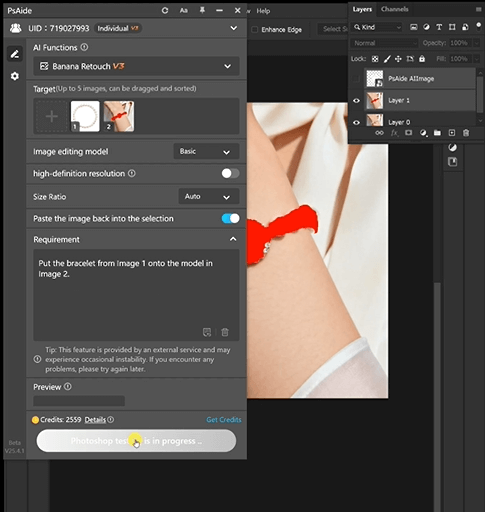
Task: Add a layer style with fx icon
Action: click(394, 133)
